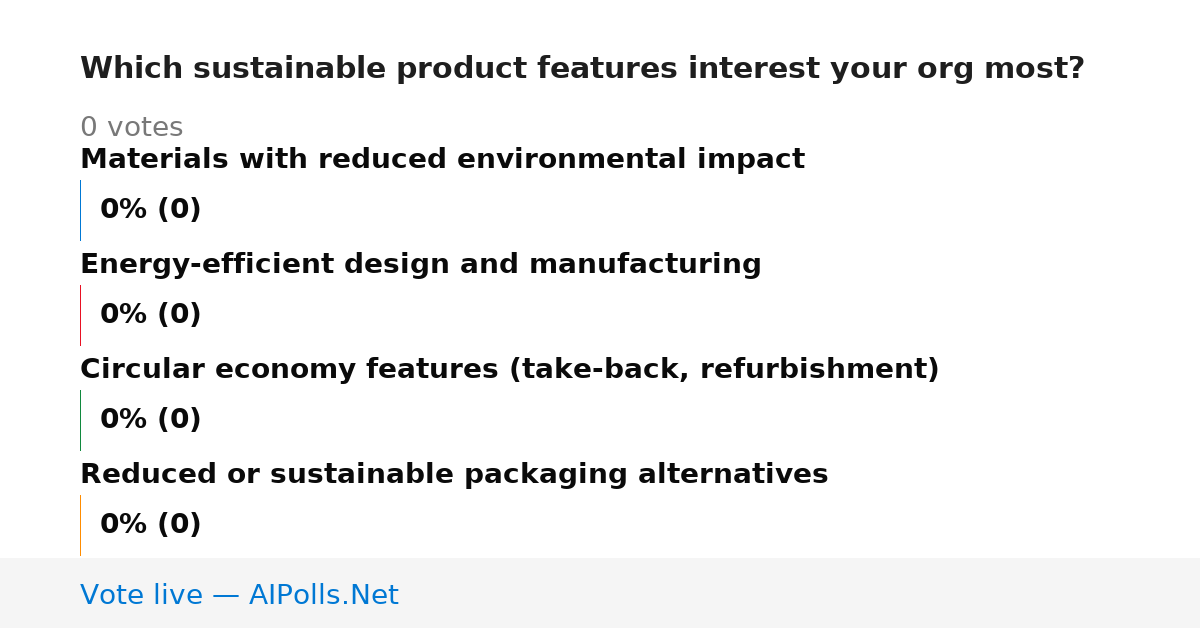Viewport: 1200px width, 628px height.
Task: Click 0% (0) under Materials option
Action: pos(151,210)
